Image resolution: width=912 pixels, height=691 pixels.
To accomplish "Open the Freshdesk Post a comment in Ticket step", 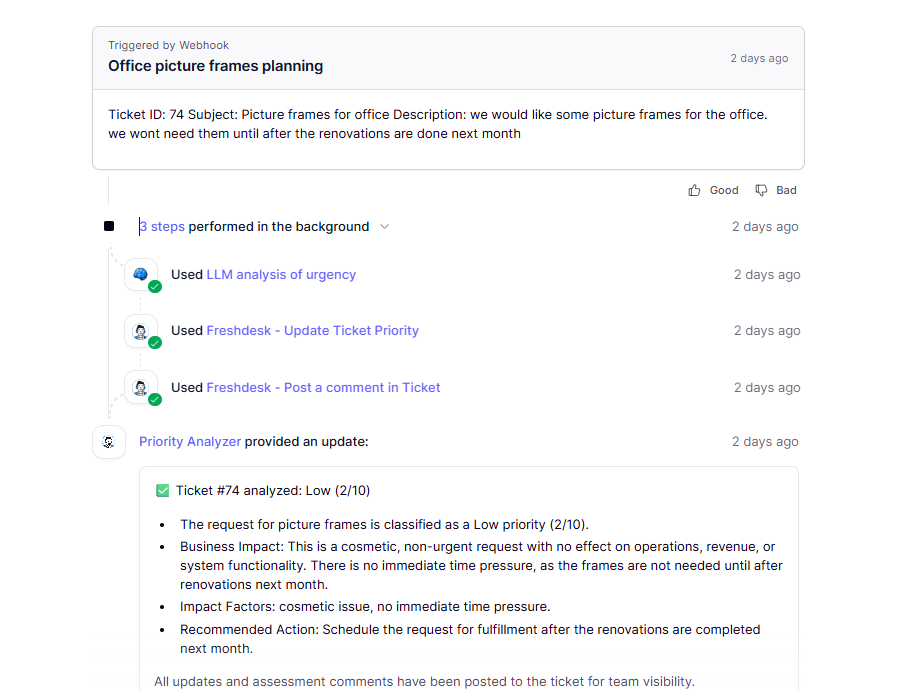I will [x=323, y=387].
